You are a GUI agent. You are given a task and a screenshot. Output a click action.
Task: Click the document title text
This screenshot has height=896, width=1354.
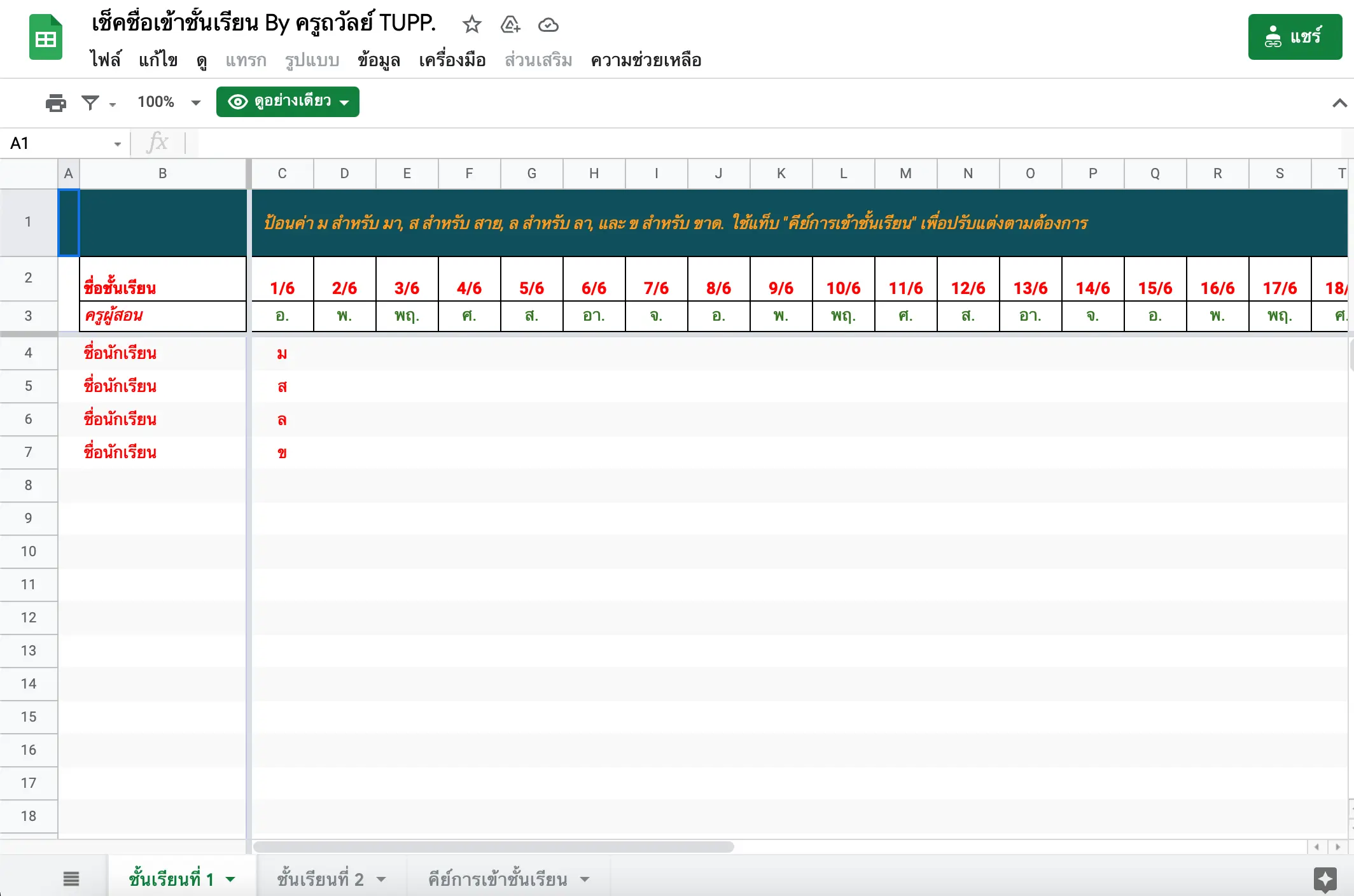point(263,23)
